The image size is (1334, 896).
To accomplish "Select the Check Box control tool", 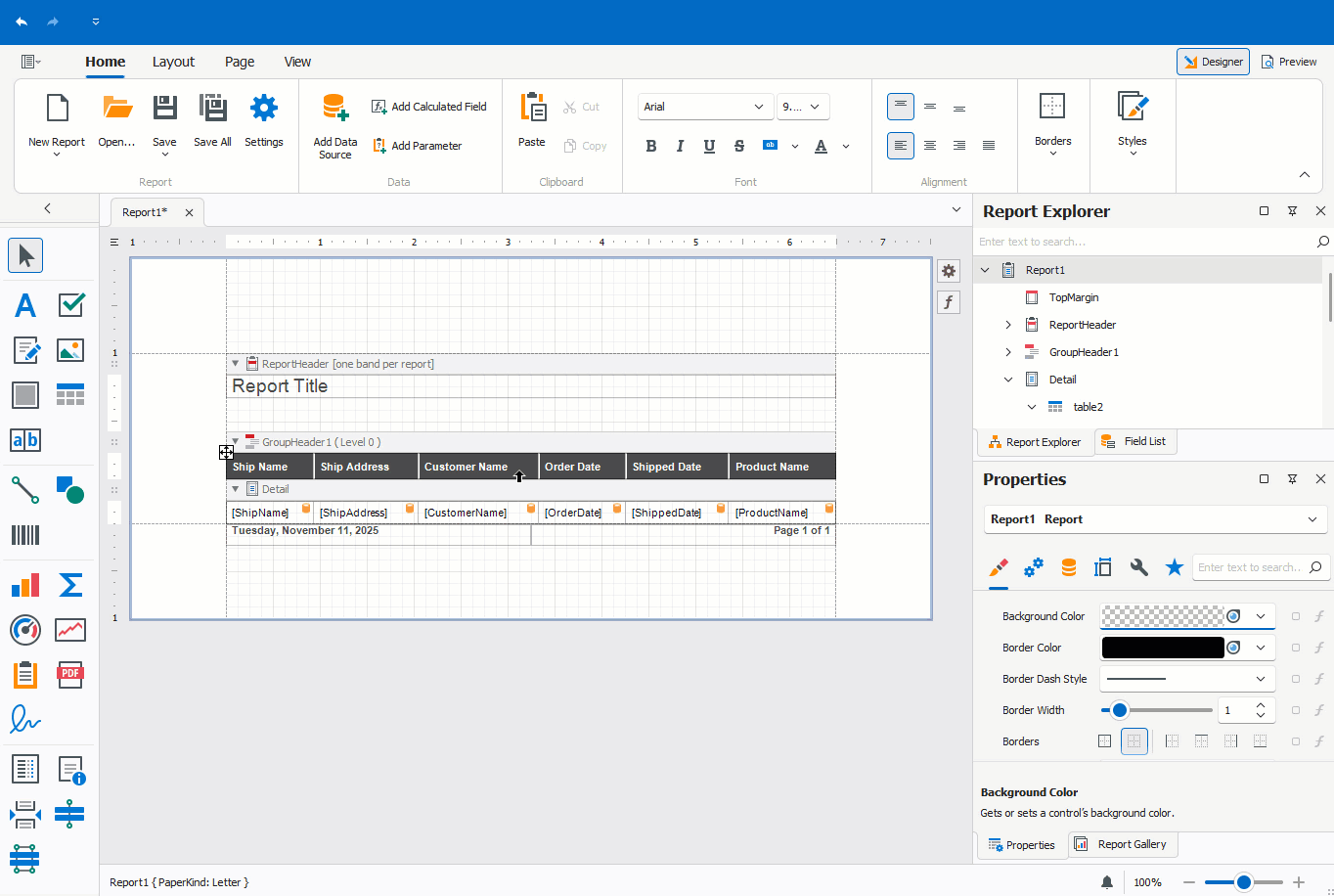I will tap(69, 305).
